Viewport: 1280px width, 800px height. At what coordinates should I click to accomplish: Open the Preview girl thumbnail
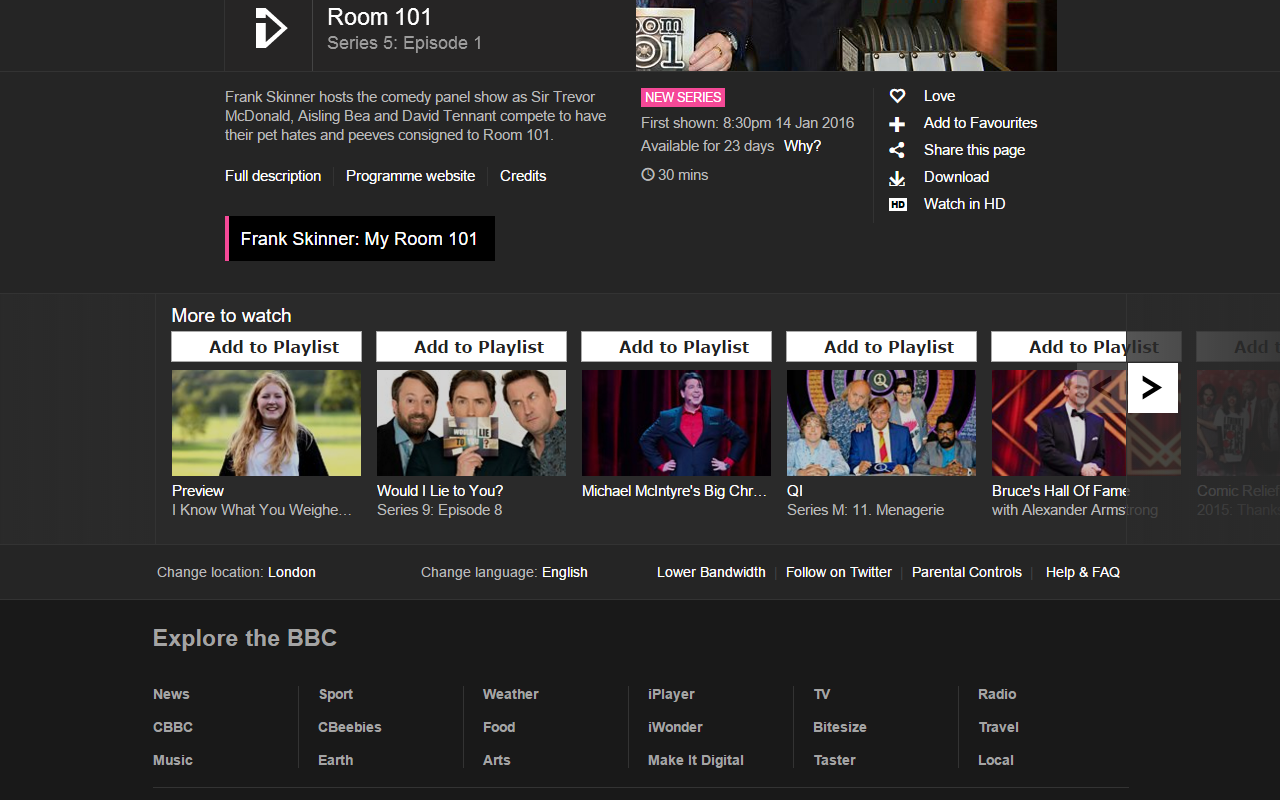266,423
